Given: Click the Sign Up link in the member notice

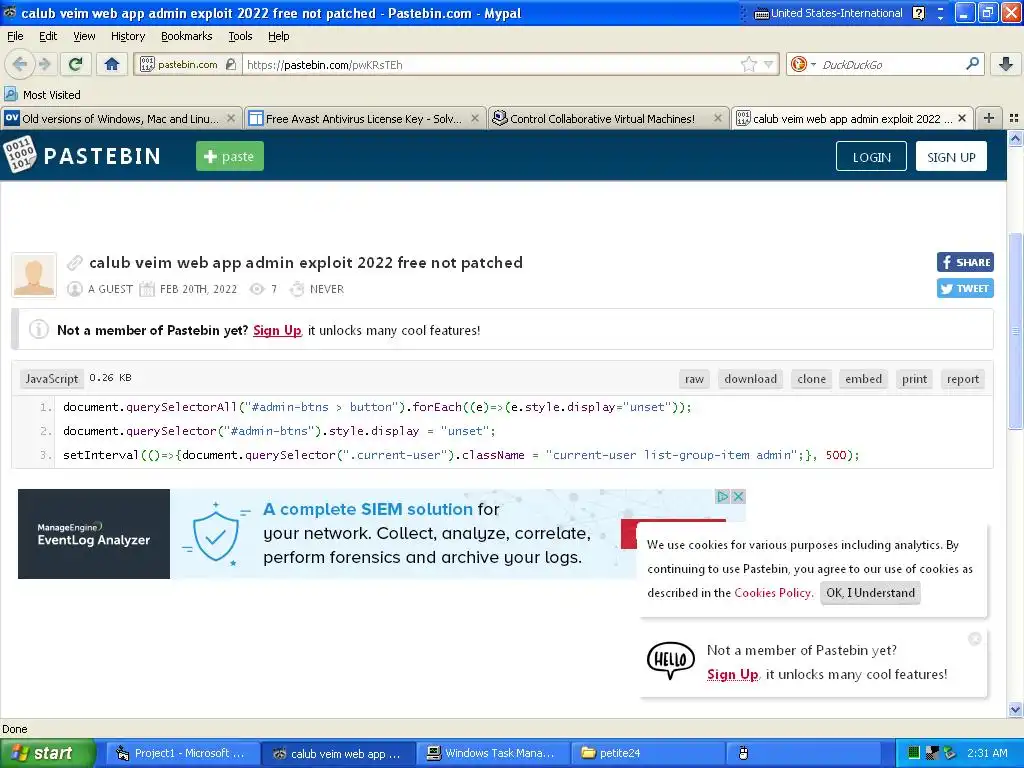Looking at the screenshot, I should tap(277, 330).
